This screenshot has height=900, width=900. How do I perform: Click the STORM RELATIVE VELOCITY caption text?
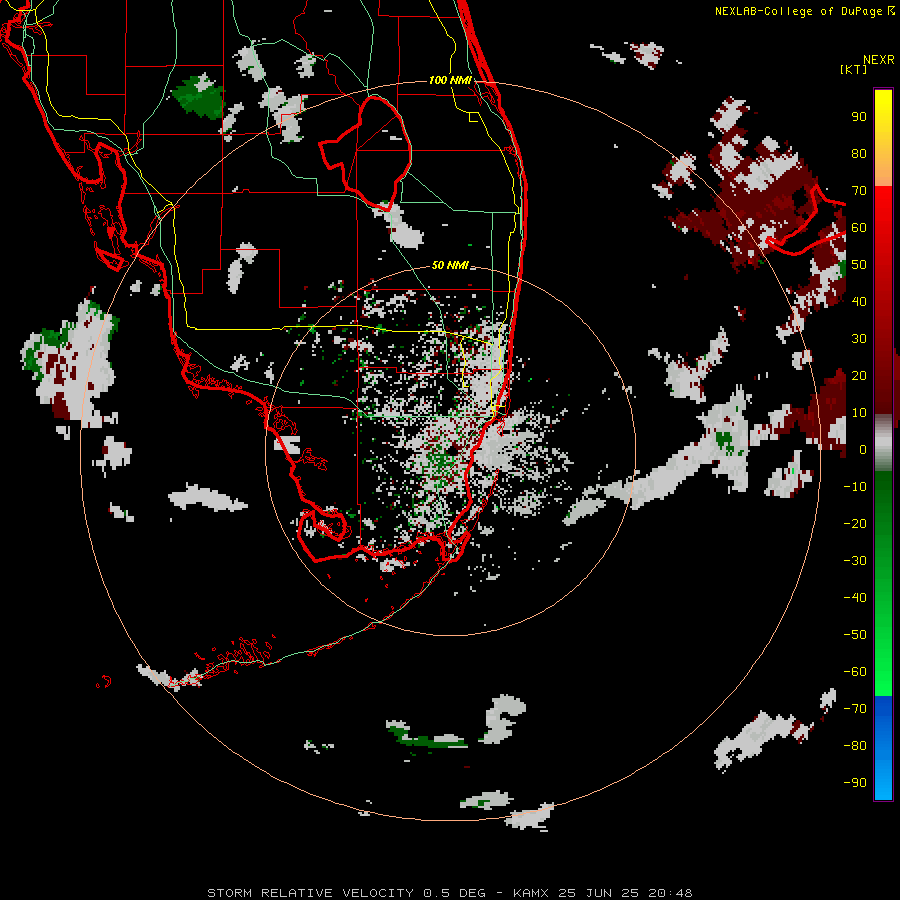coord(313,893)
